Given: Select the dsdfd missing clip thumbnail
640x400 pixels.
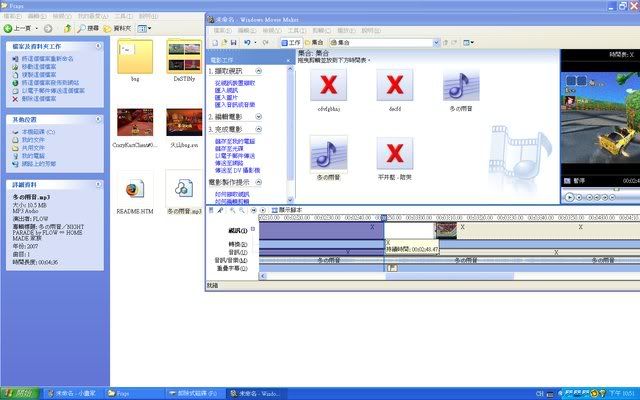Looking at the screenshot, I should [x=395, y=86].
